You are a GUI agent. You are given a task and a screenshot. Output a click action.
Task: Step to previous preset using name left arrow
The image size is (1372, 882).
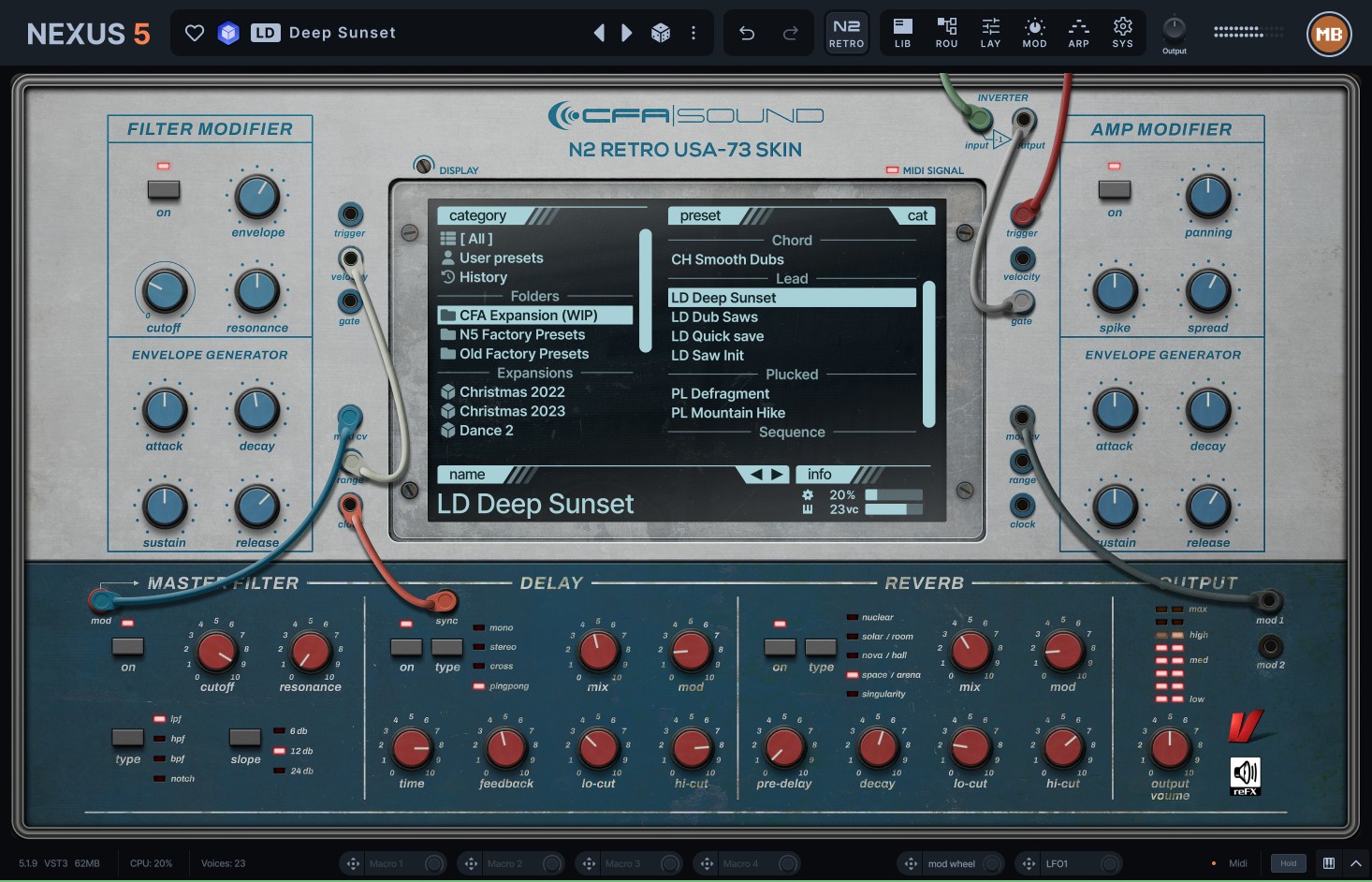pyautogui.click(x=756, y=475)
